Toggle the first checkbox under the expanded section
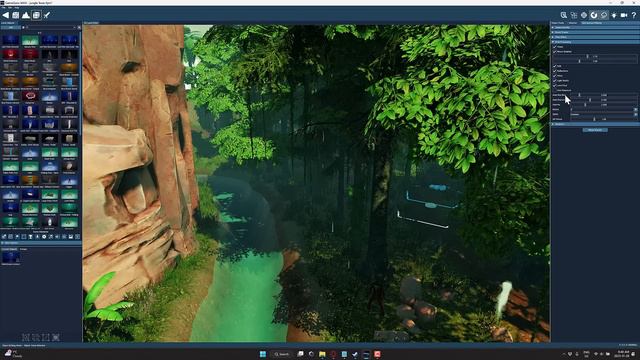The image size is (640, 360). coord(555,47)
